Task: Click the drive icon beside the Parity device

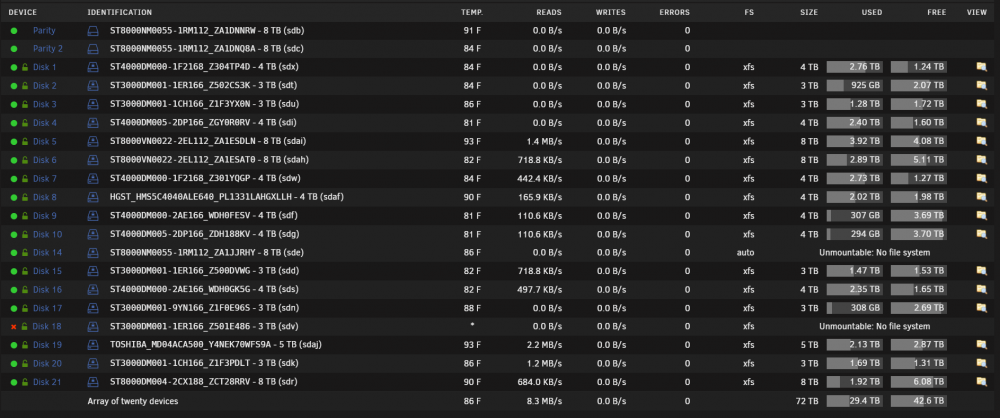Action: coord(94,30)
